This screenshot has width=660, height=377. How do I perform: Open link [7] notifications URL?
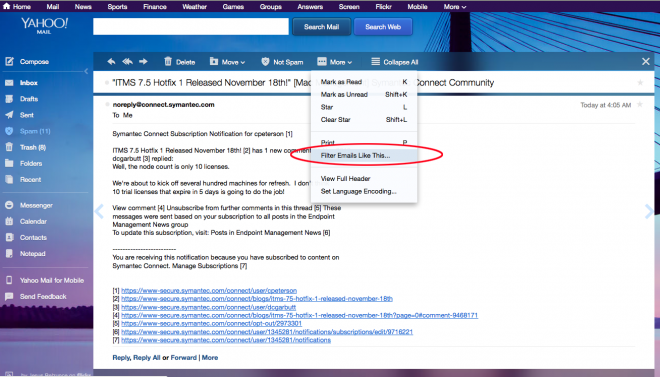226,340
